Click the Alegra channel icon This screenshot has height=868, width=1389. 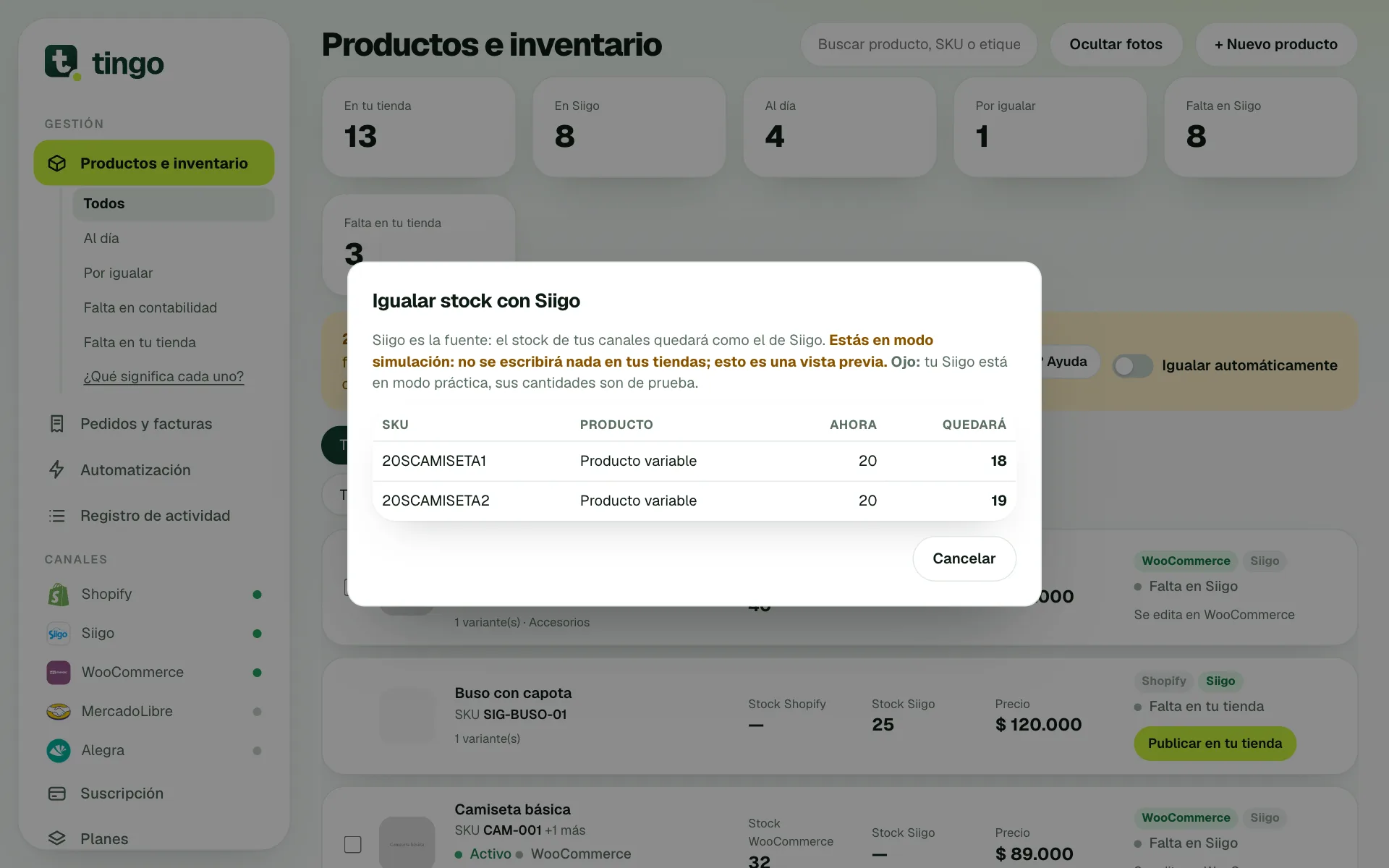point(59,751)
